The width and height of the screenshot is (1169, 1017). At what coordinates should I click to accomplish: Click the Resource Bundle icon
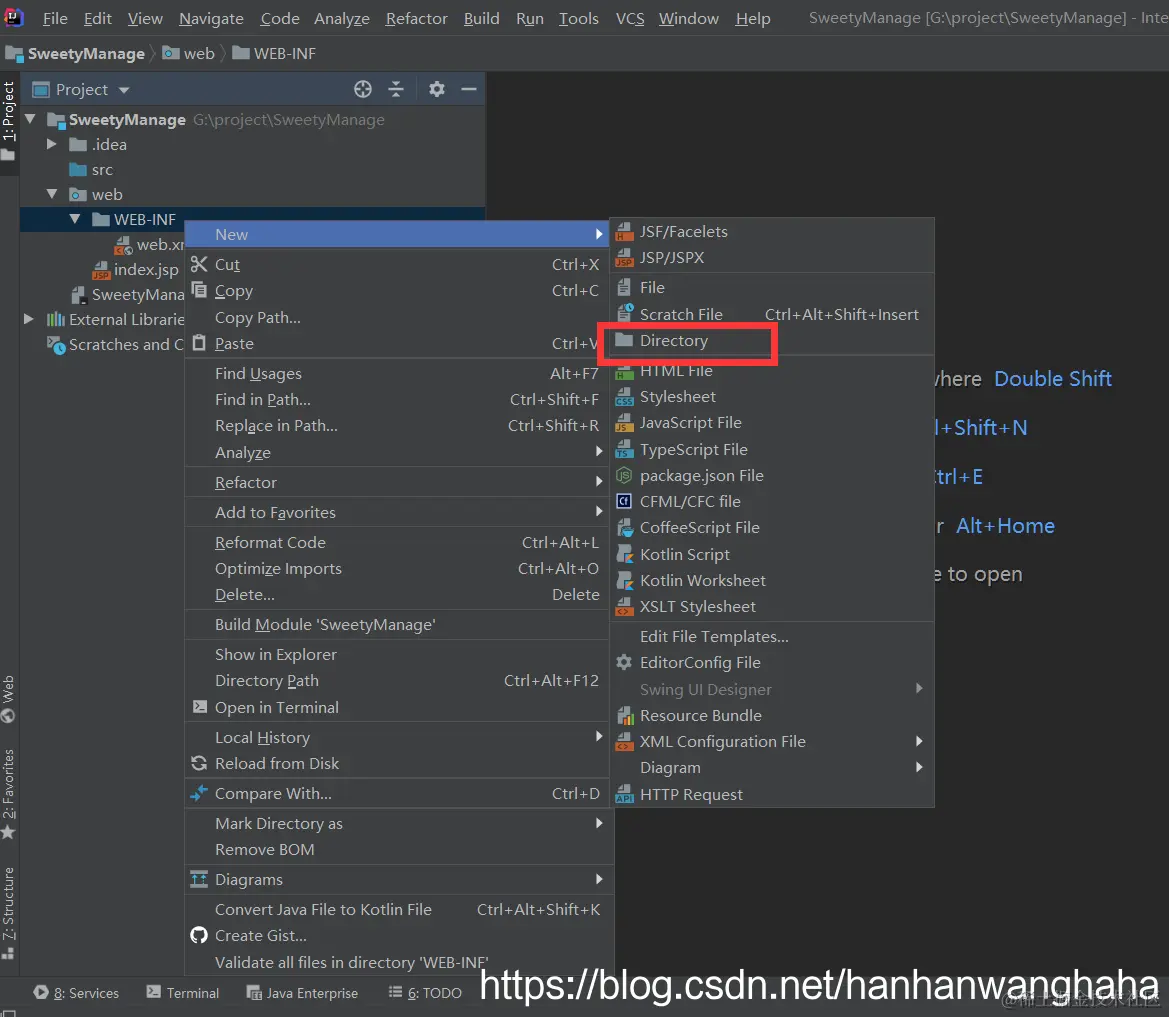[x=624, y=716]
